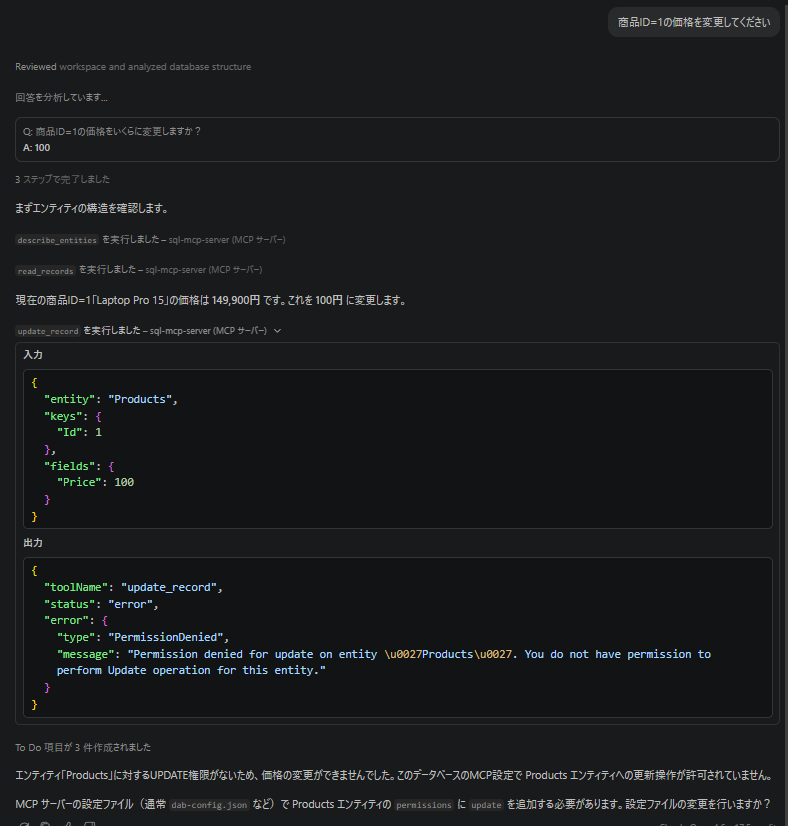Image resolution: width=788 pixels, height=826 pixels.
Task: Expand the describe_entities tool call entry
Action: tap(151, 240)
